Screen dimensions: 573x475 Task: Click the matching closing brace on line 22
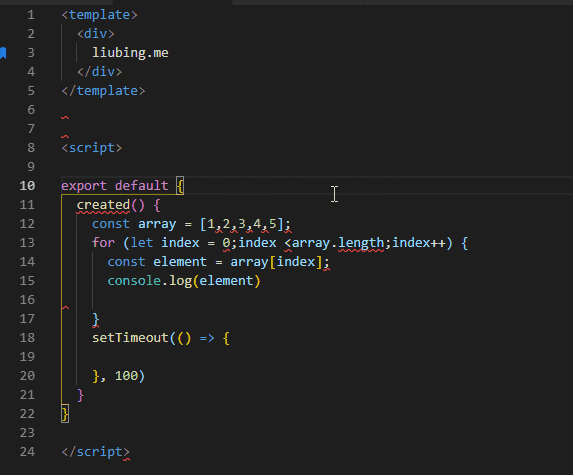[65, 414]
